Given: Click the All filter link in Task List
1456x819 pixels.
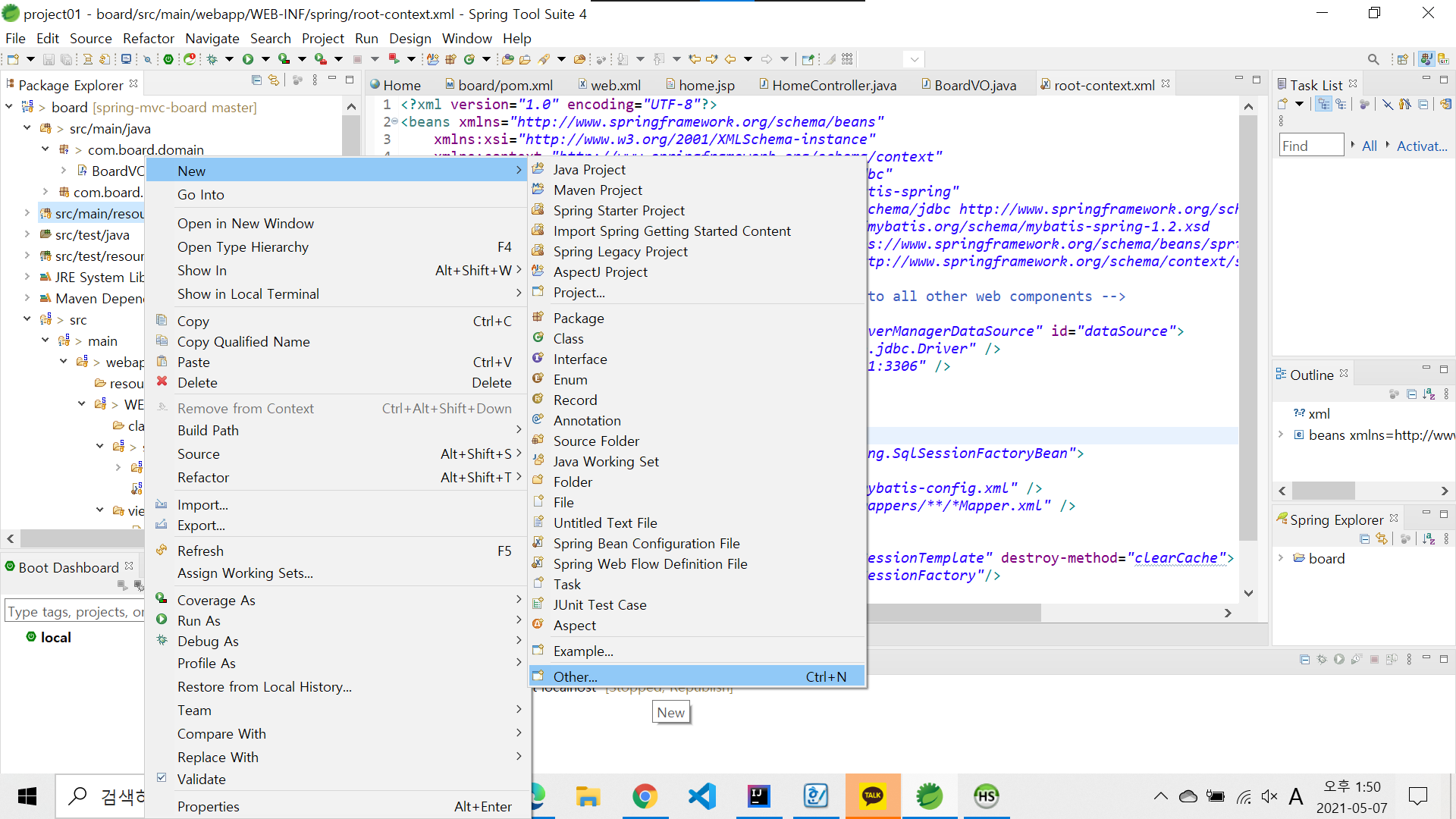Looking at the screenshot, I should pos(1369,146).
